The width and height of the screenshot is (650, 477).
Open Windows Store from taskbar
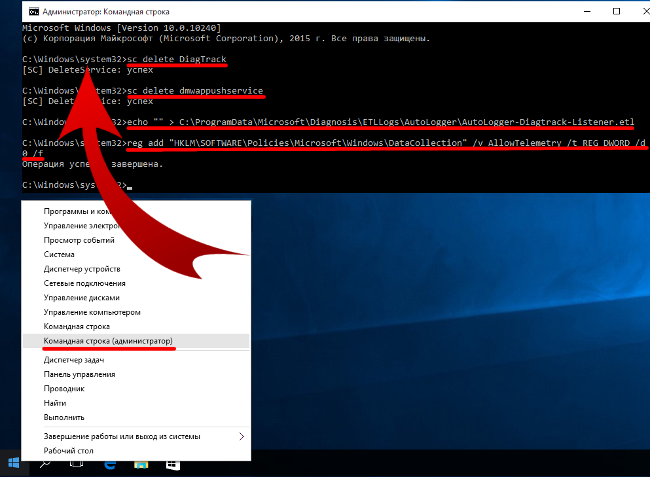coord(173,465)
